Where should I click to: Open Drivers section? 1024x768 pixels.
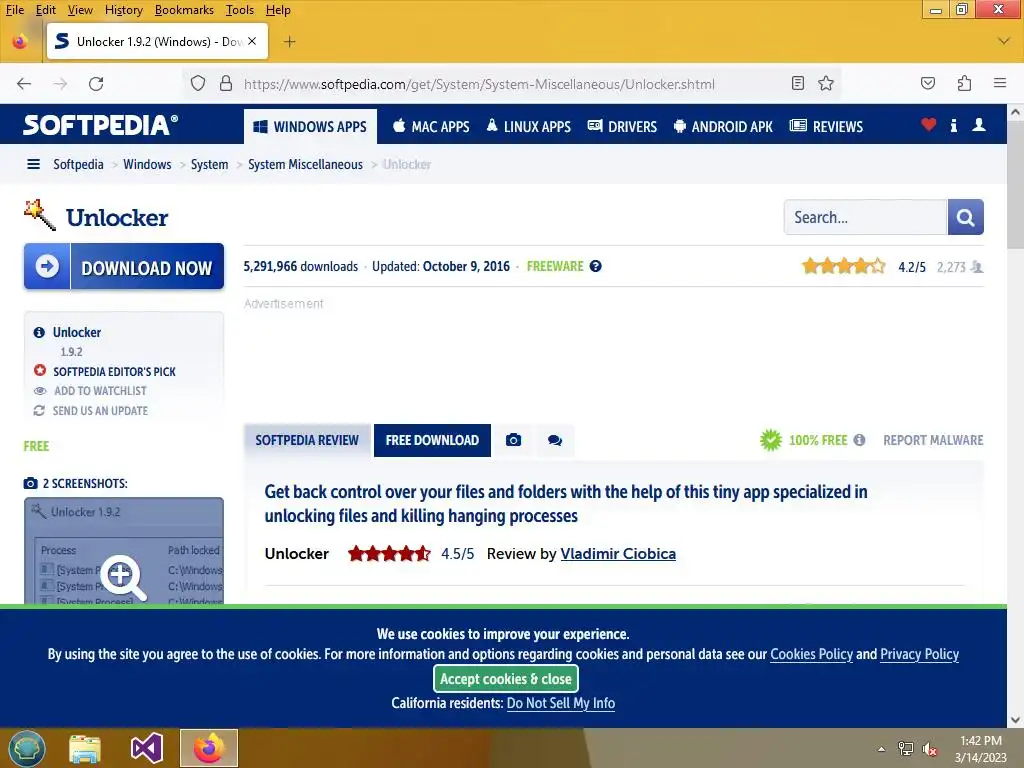pyautogui.click(x=622, y=127)
